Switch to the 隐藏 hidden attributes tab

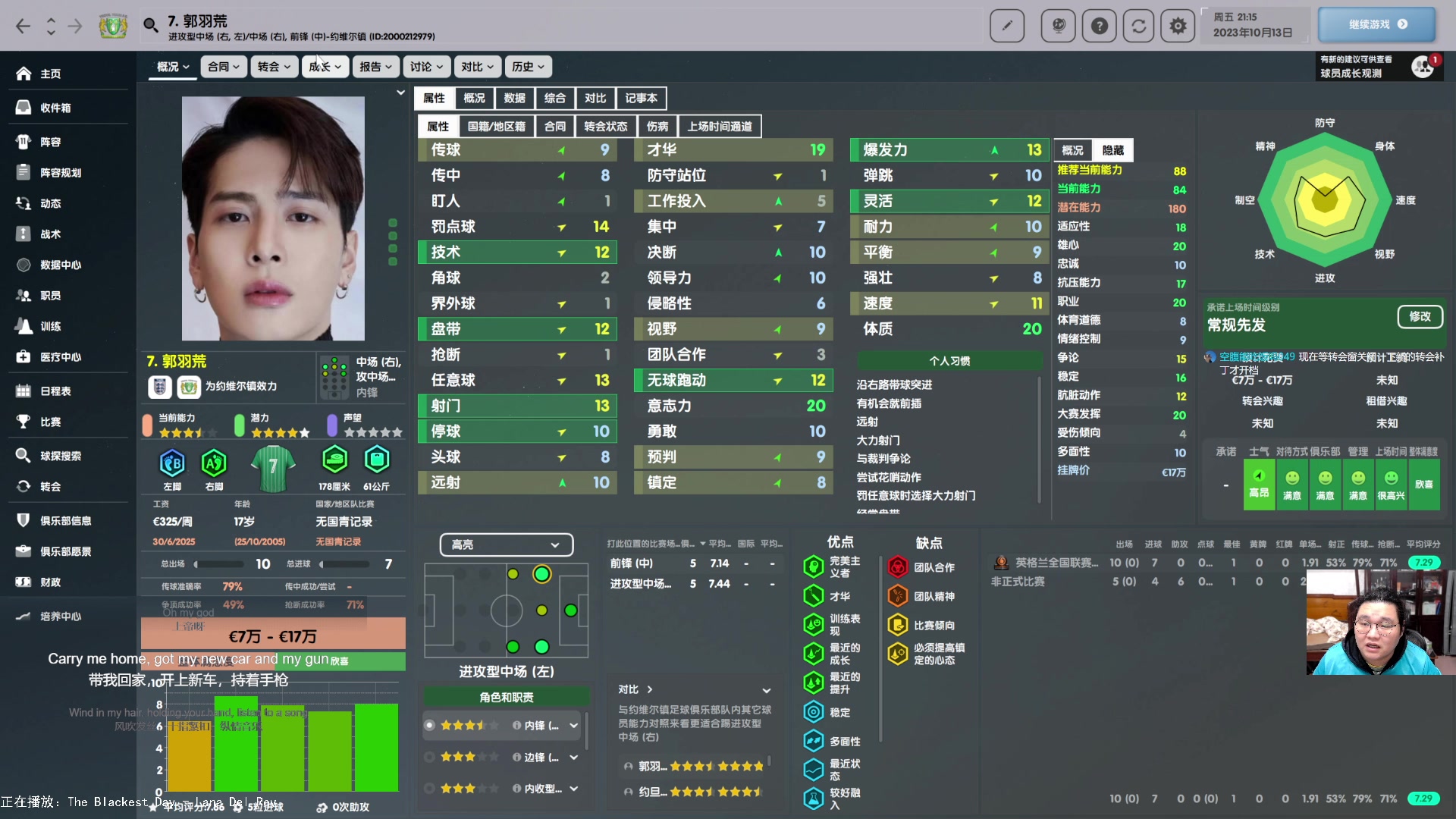pyautogui.click(x=1112, y=150)
